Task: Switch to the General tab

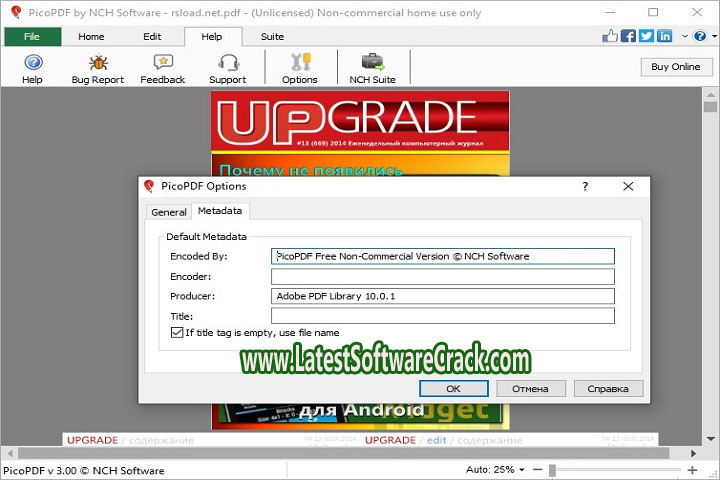Action: pyautogui.click(x=168, y=212)
